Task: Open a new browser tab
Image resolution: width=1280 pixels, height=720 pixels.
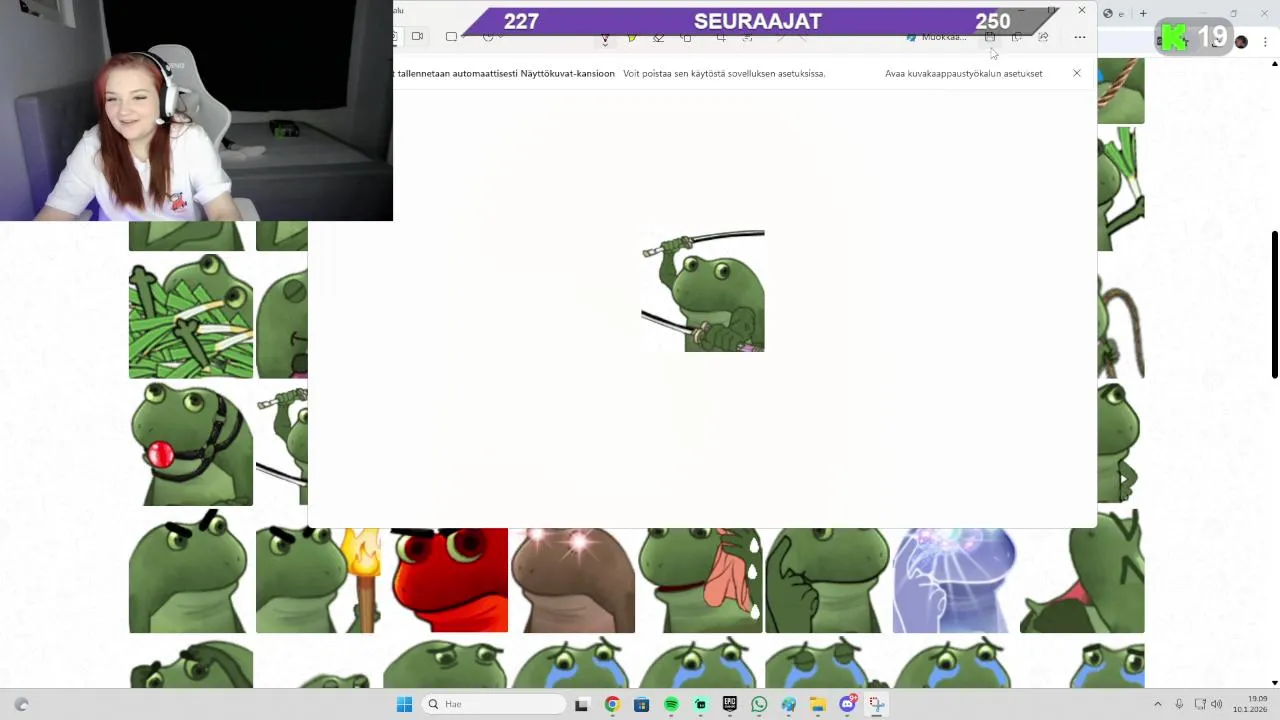Action: point(1143,13)
